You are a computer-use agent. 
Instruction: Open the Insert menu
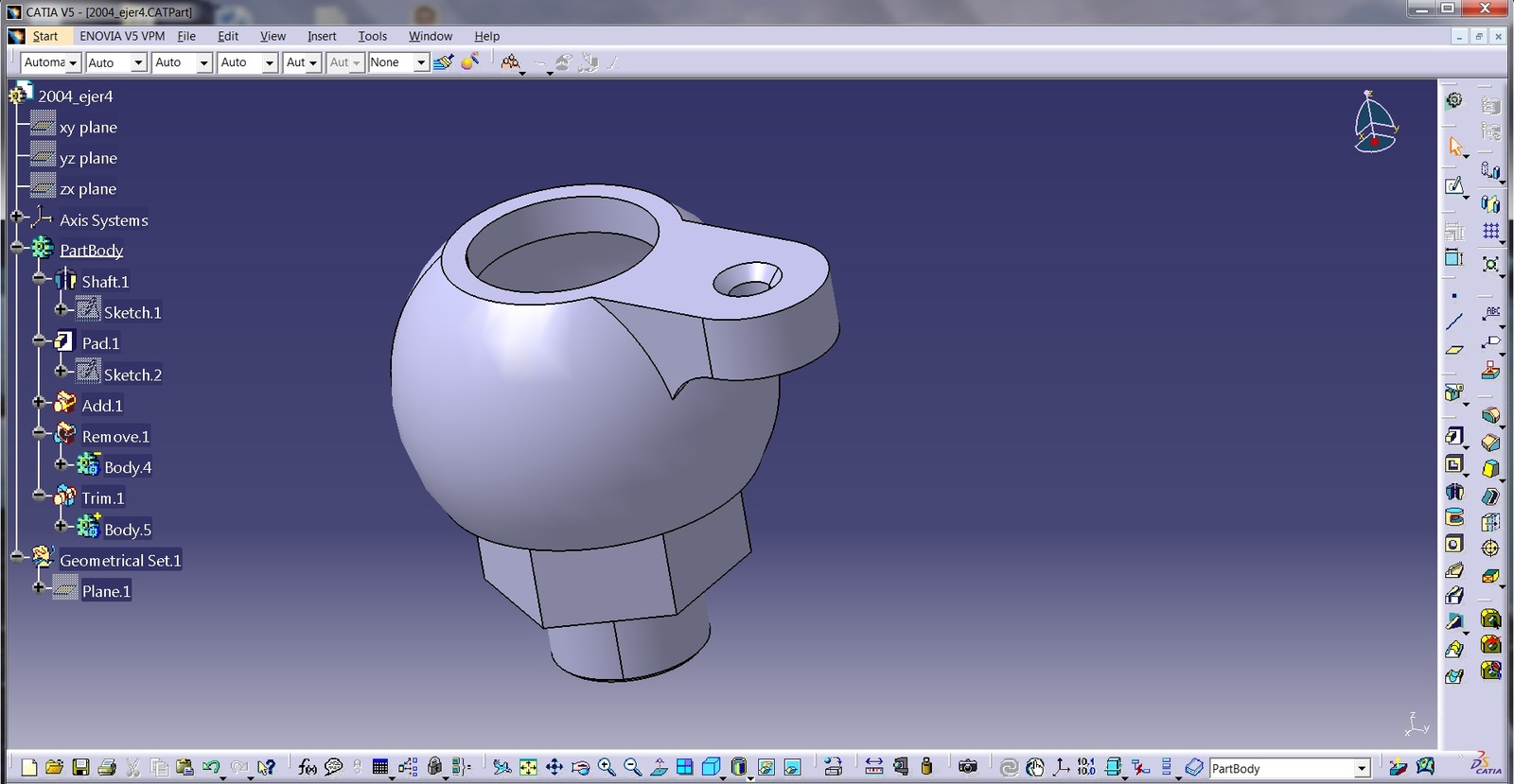(x=322, y=36)
